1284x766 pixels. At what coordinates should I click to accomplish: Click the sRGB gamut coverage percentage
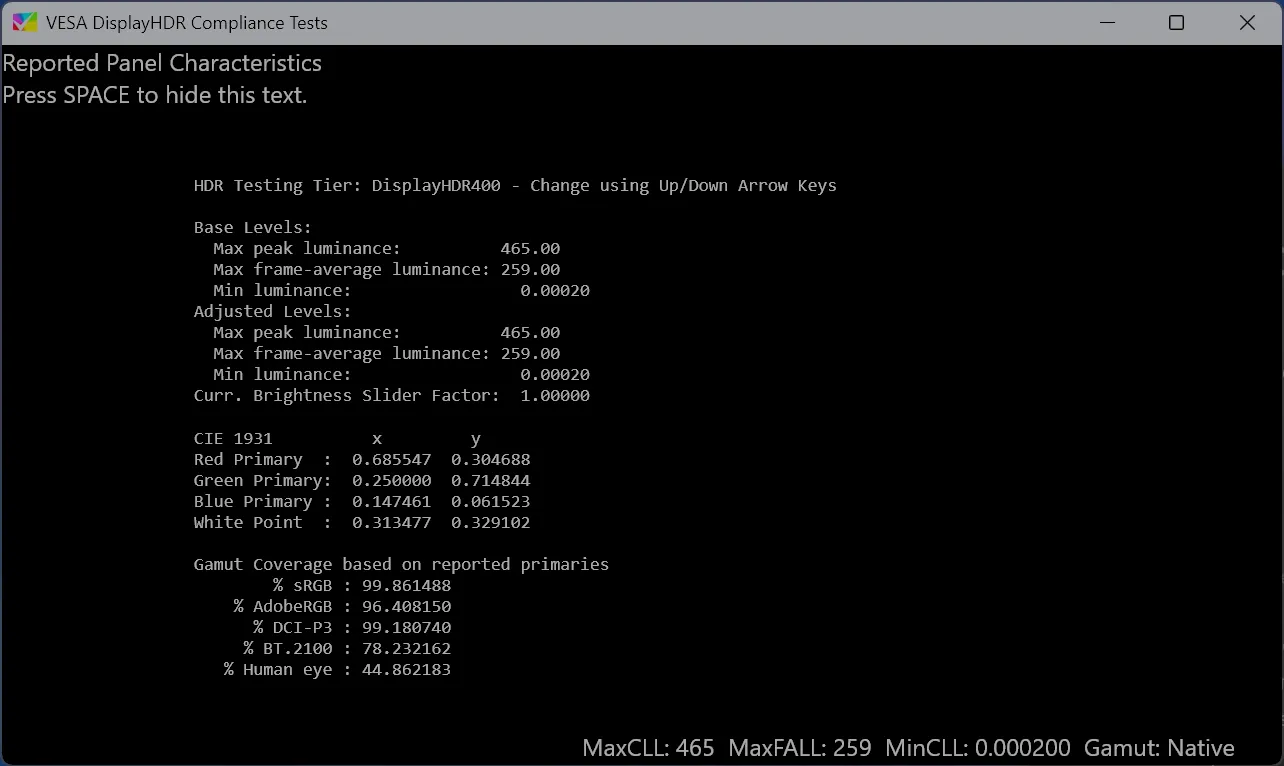pyautogui.click(x=402, y=585)
